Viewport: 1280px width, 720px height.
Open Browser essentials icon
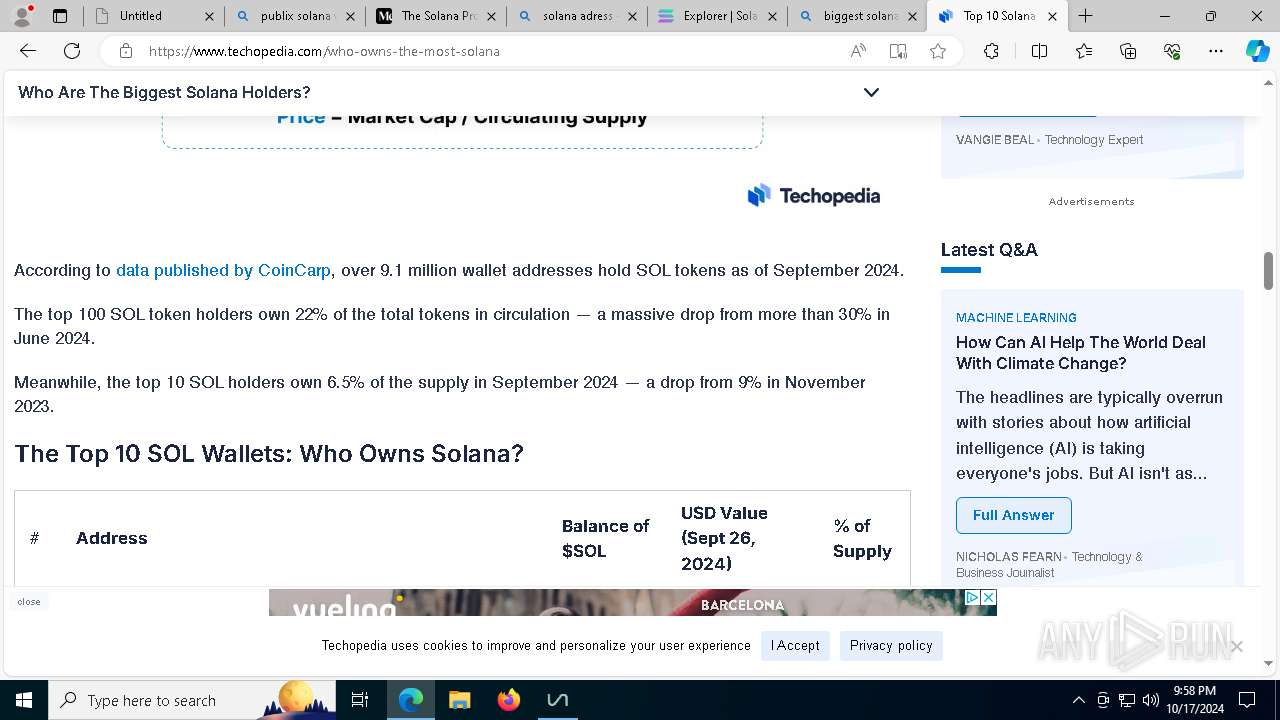(x=1172, y=51)
